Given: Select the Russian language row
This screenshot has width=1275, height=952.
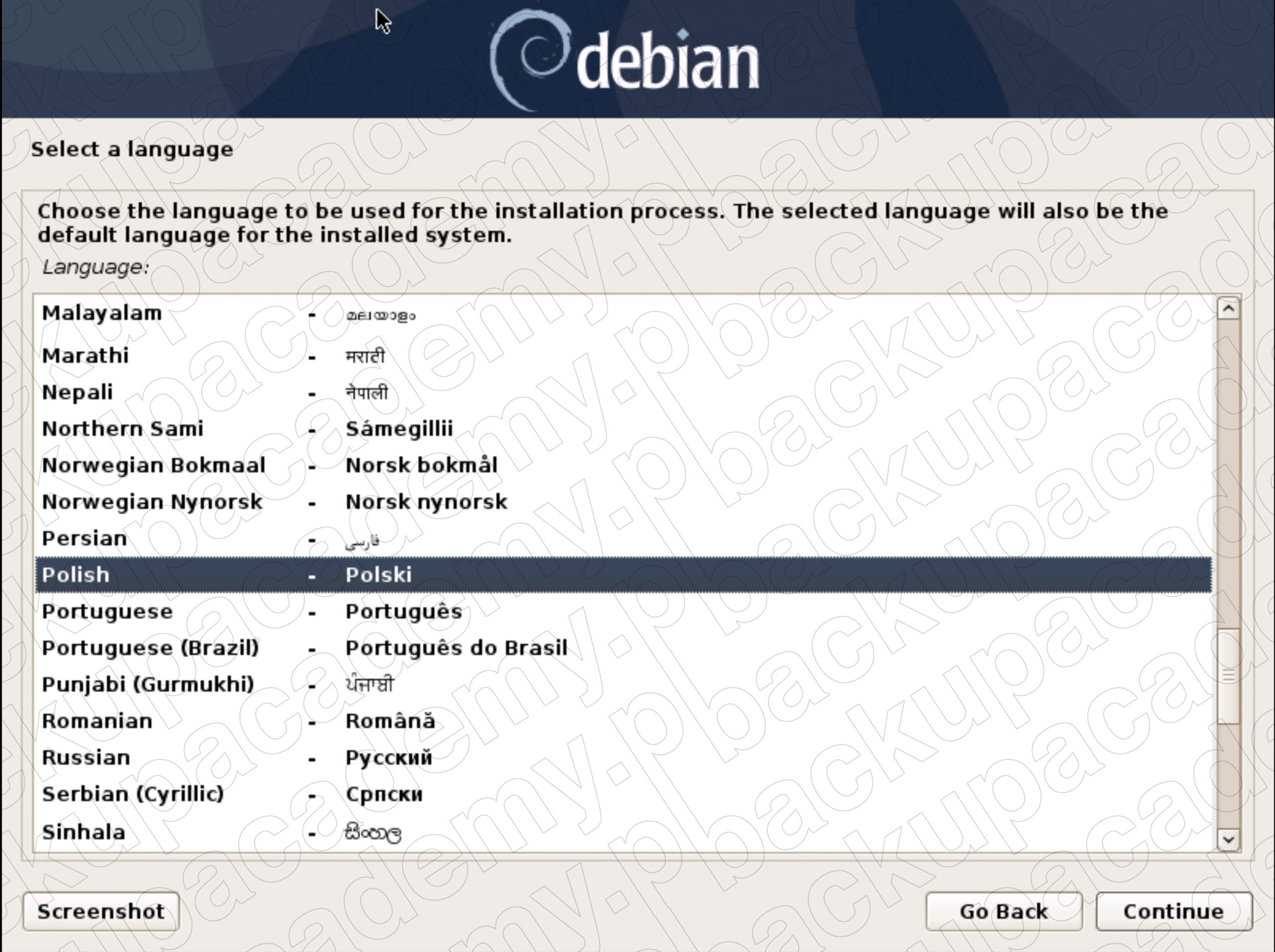Looking at the screenshot, I should click(623, 757).
